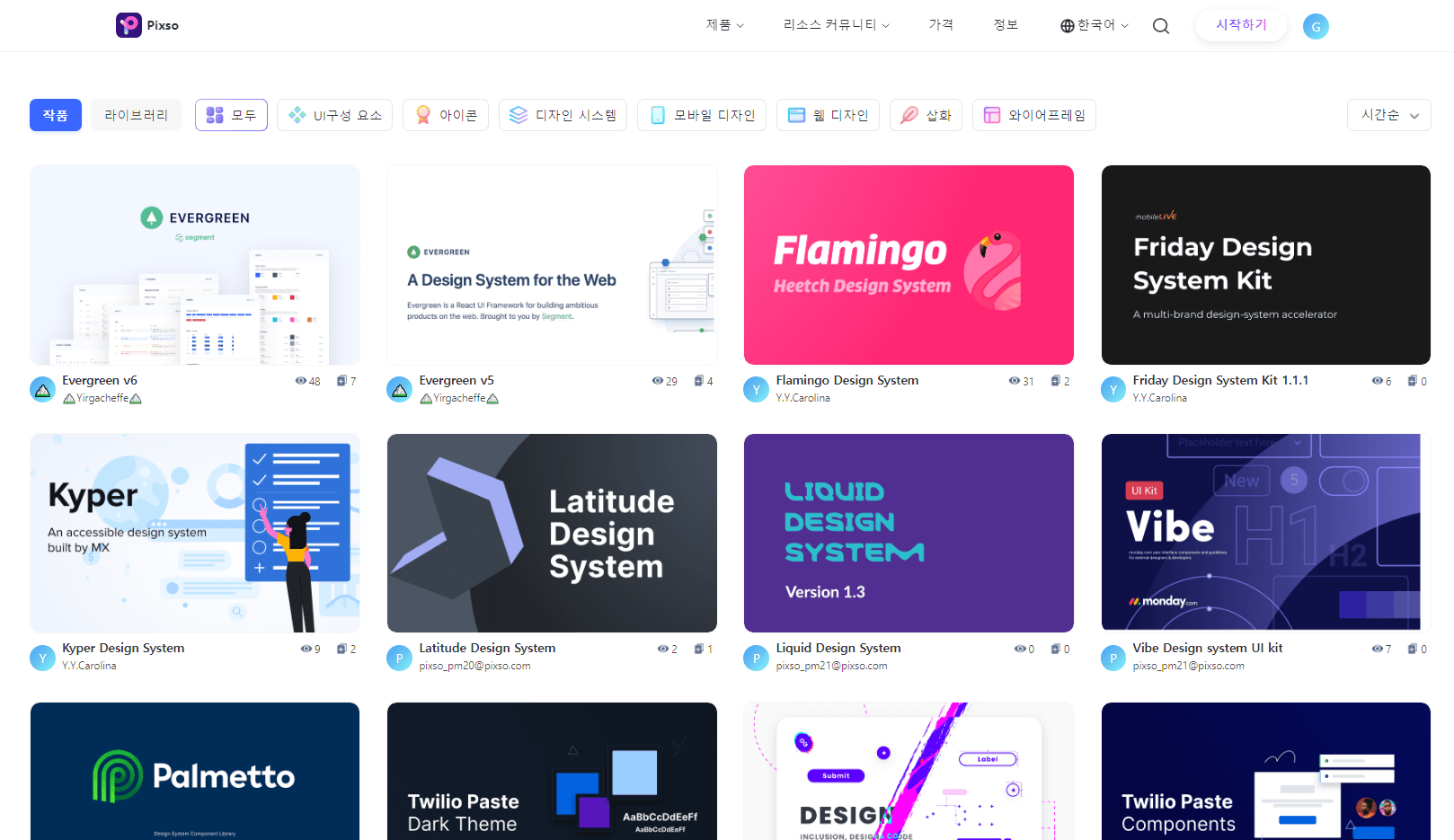Click the 시작하기 button

tap(1241, 25)
